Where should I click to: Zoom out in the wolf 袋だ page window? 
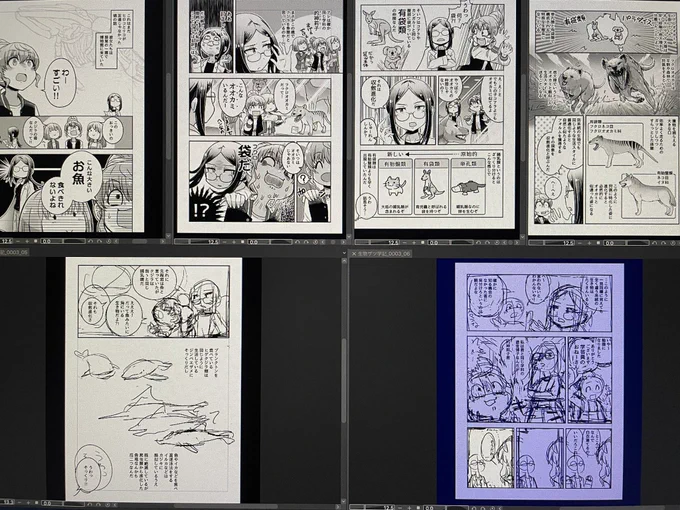tap(224, 242)
